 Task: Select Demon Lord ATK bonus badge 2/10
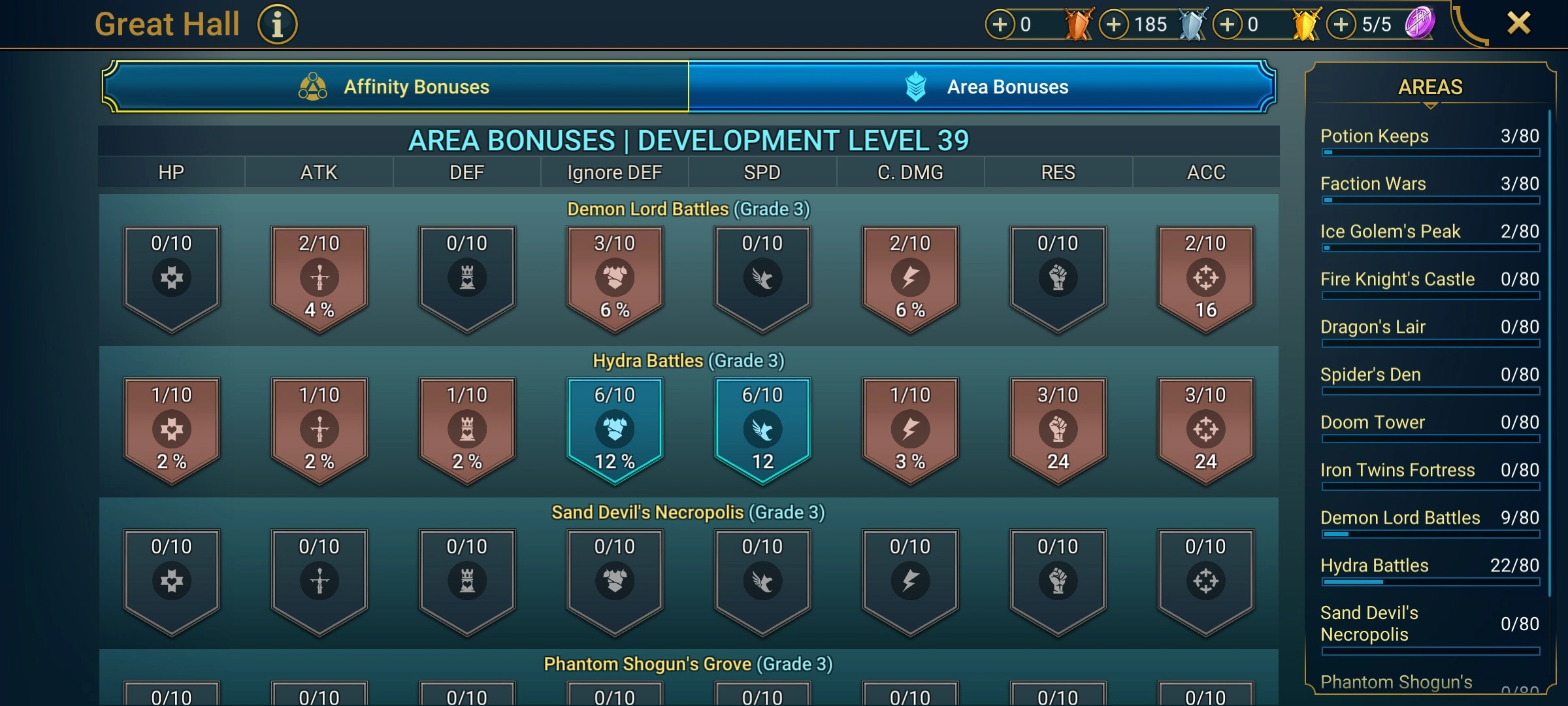pos(319,279)
